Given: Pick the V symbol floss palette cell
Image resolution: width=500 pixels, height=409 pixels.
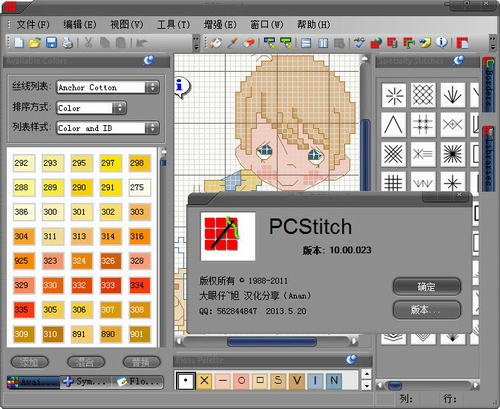Looking at the screenshot, I should 297,380.
